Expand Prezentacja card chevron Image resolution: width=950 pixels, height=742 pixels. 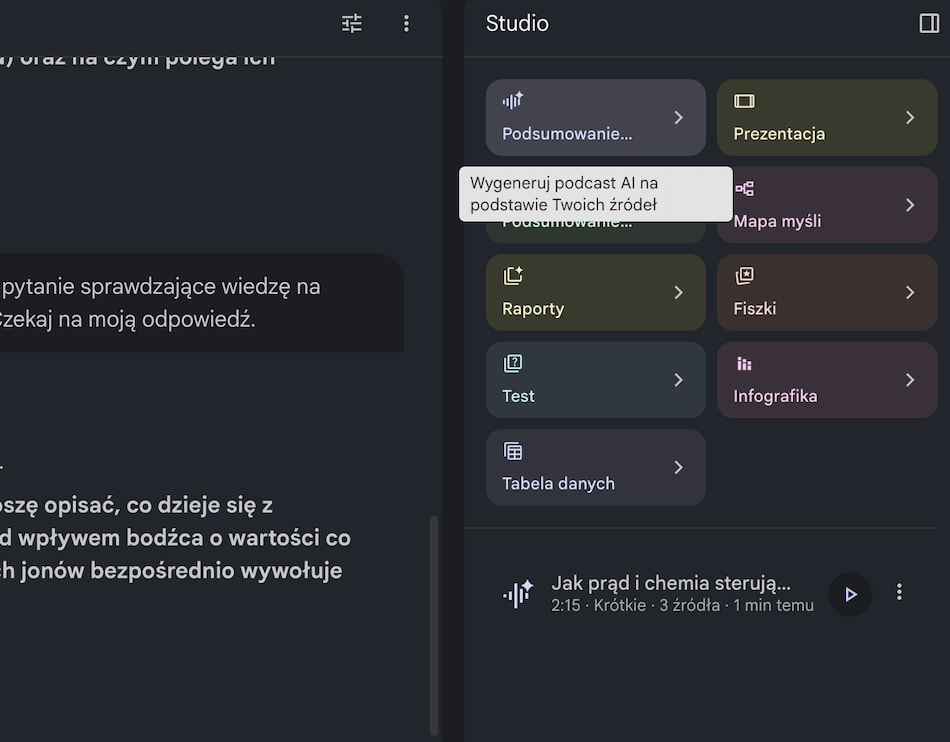click(910, 118)
